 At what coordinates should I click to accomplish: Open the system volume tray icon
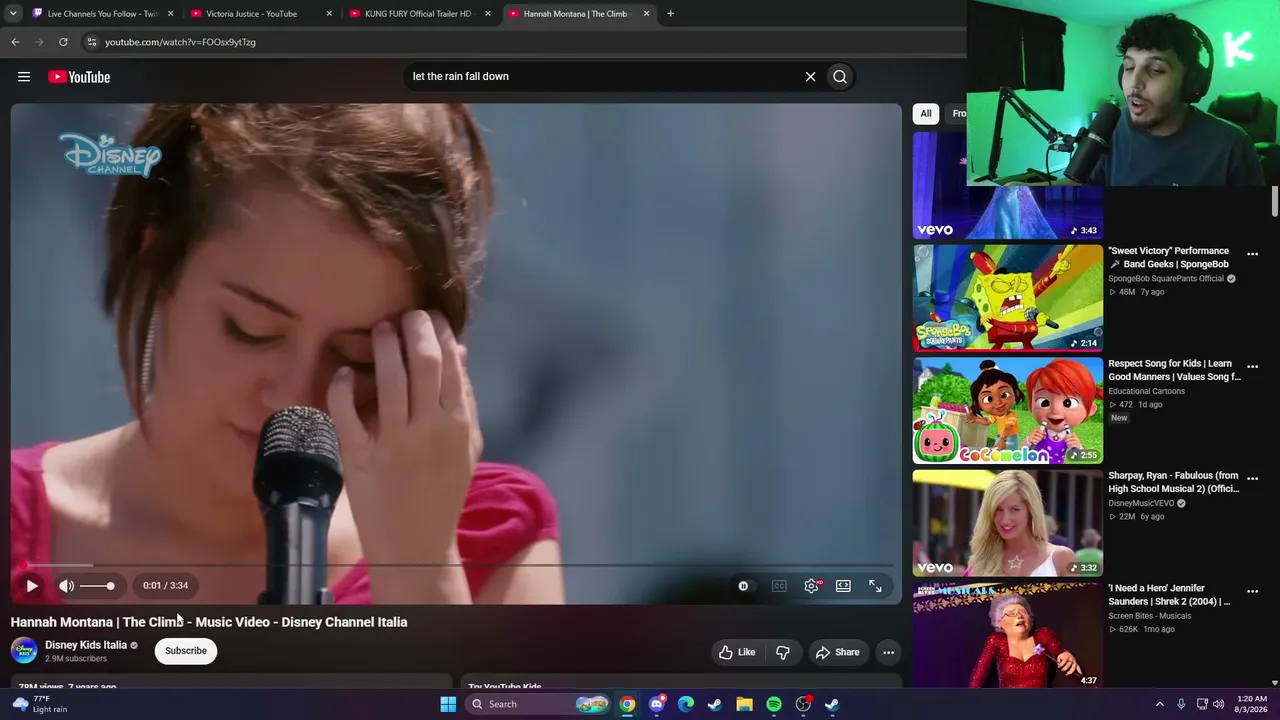pyautogui.click(x=1218, y=704)
